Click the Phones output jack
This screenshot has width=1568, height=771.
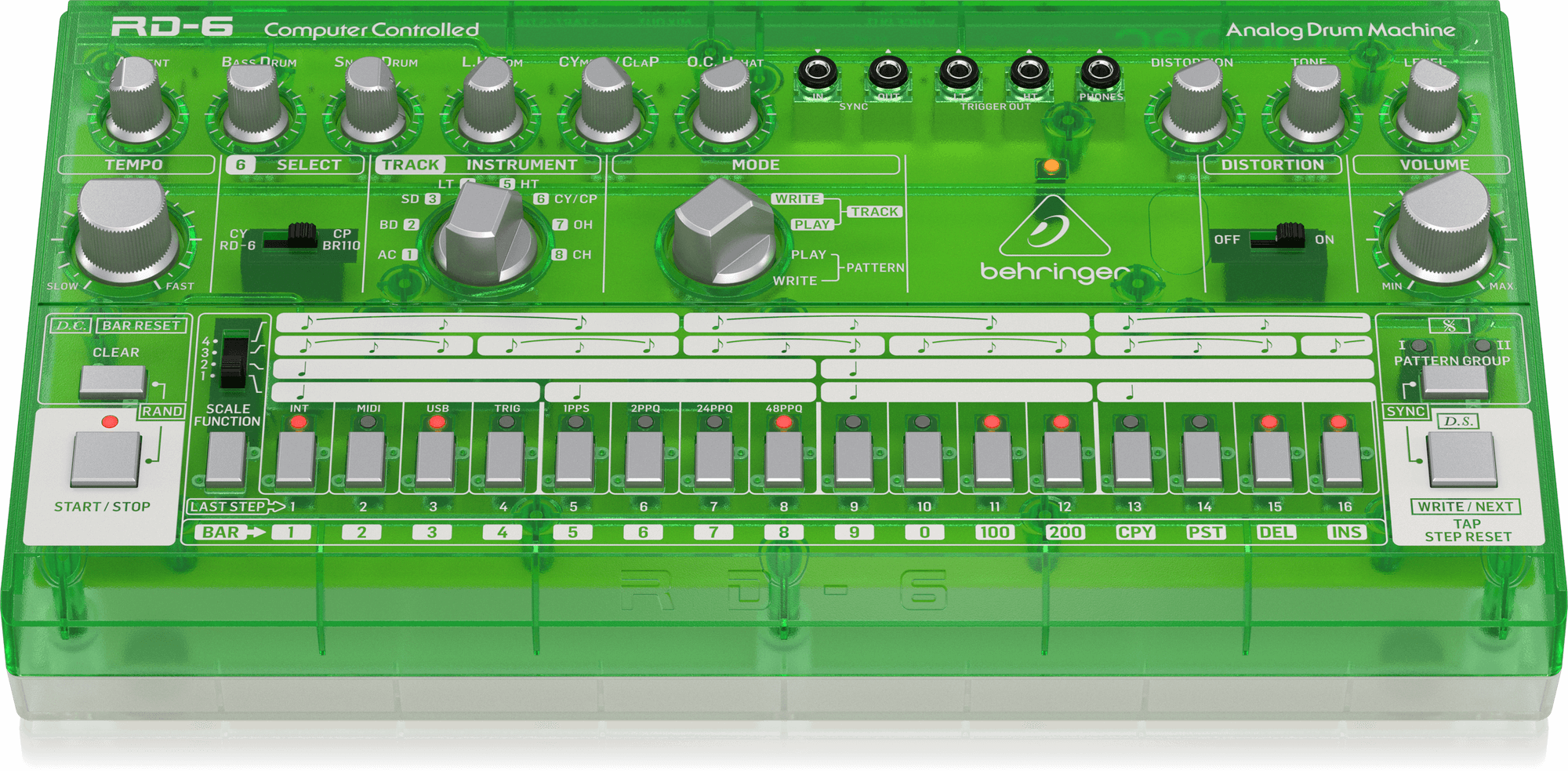(1099, 72)
